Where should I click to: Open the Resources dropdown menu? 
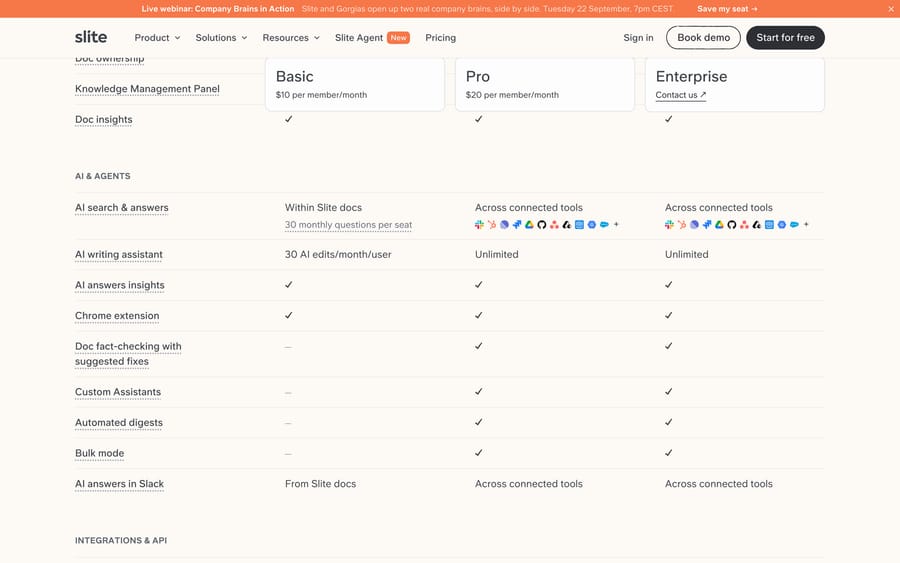[x=291, y=37]
